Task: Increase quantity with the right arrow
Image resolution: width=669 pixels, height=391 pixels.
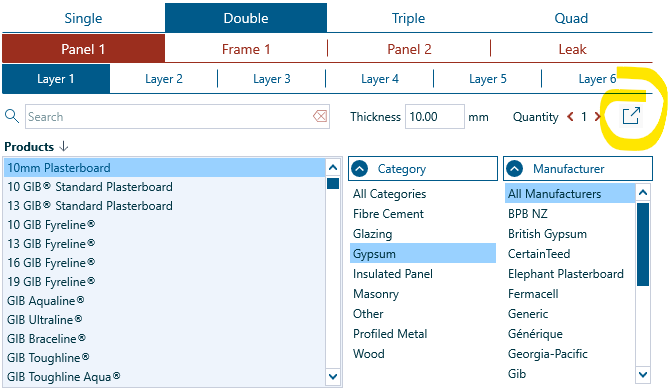Action: pos(597,116)
